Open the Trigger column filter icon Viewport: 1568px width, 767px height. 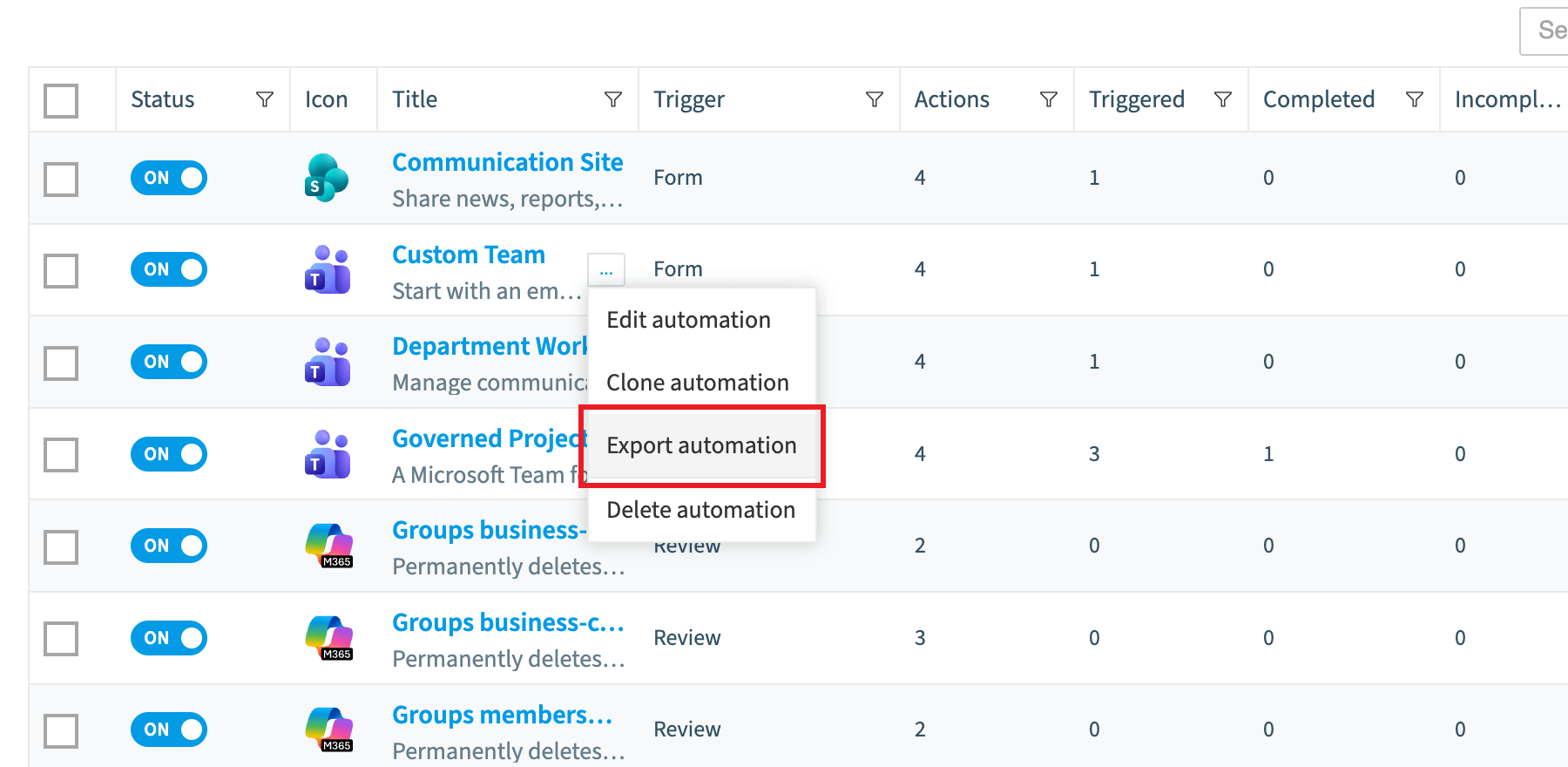pos(875,99)
